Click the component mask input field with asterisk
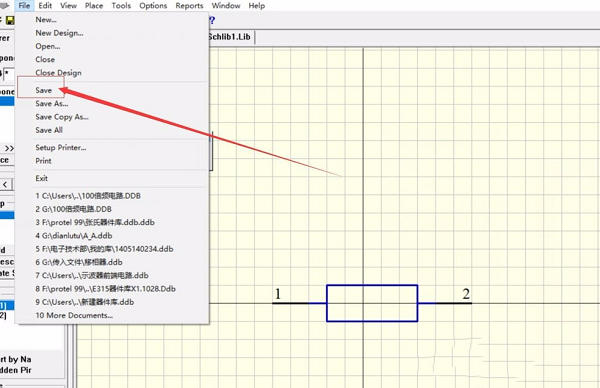 pos(8,73)
